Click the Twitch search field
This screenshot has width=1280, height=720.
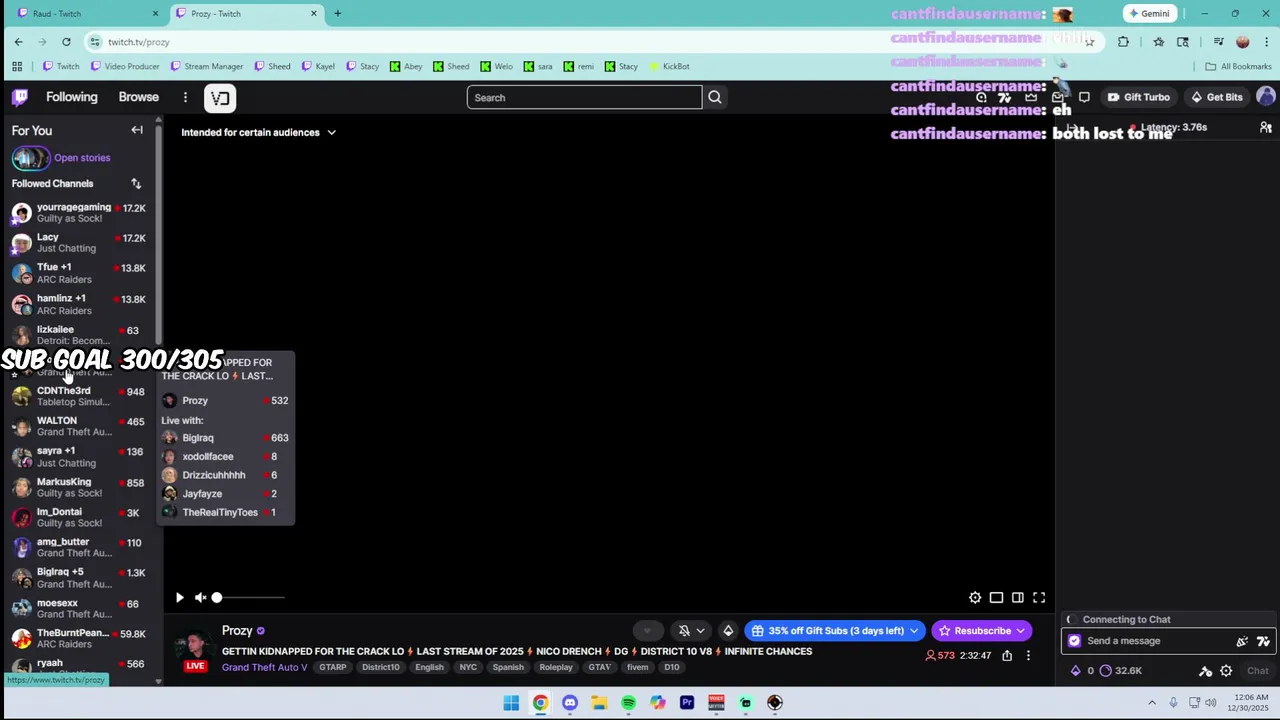pyautogui.click(x=585, y=97)
